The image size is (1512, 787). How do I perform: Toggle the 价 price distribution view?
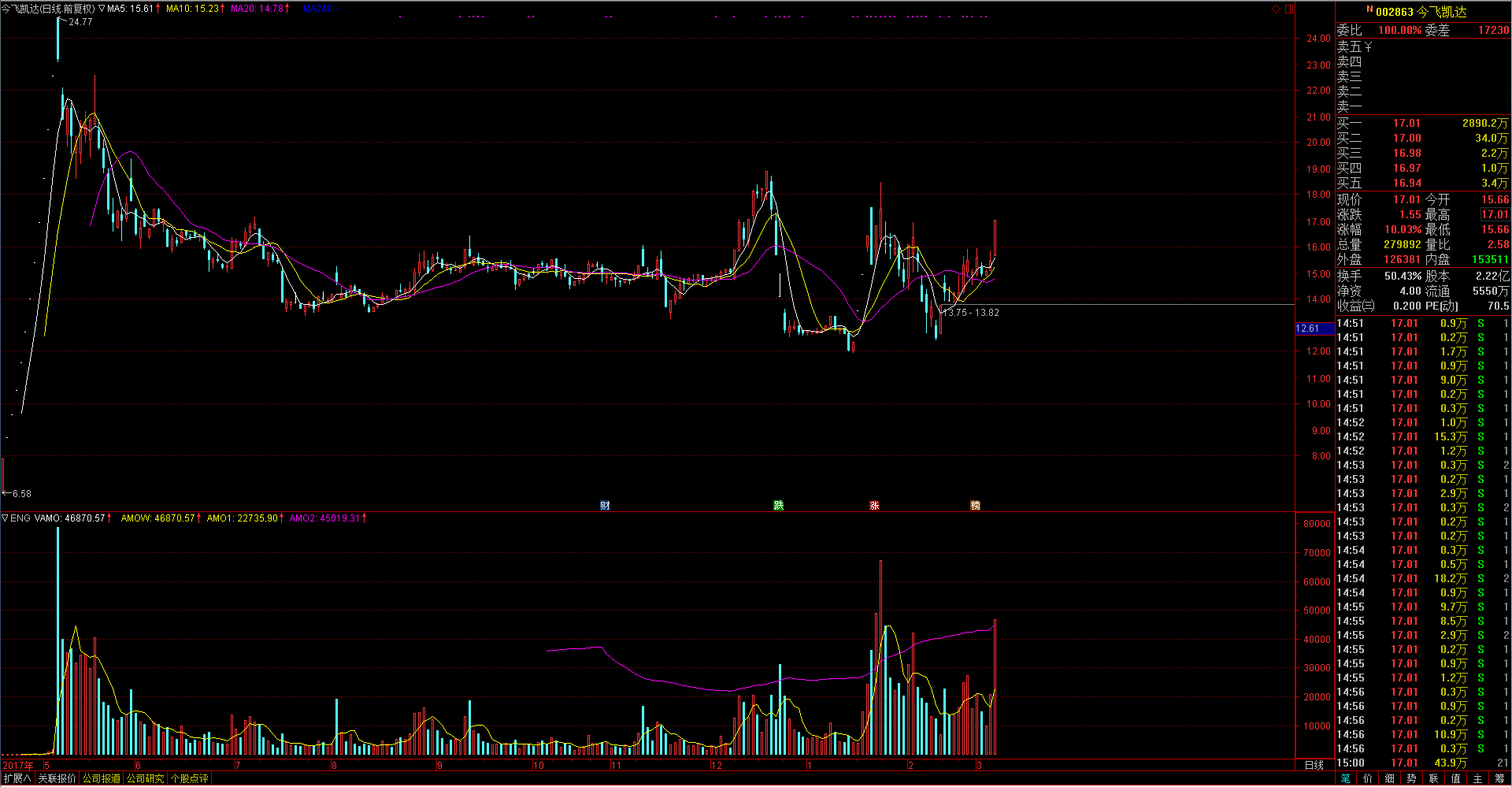[1368, 778]
